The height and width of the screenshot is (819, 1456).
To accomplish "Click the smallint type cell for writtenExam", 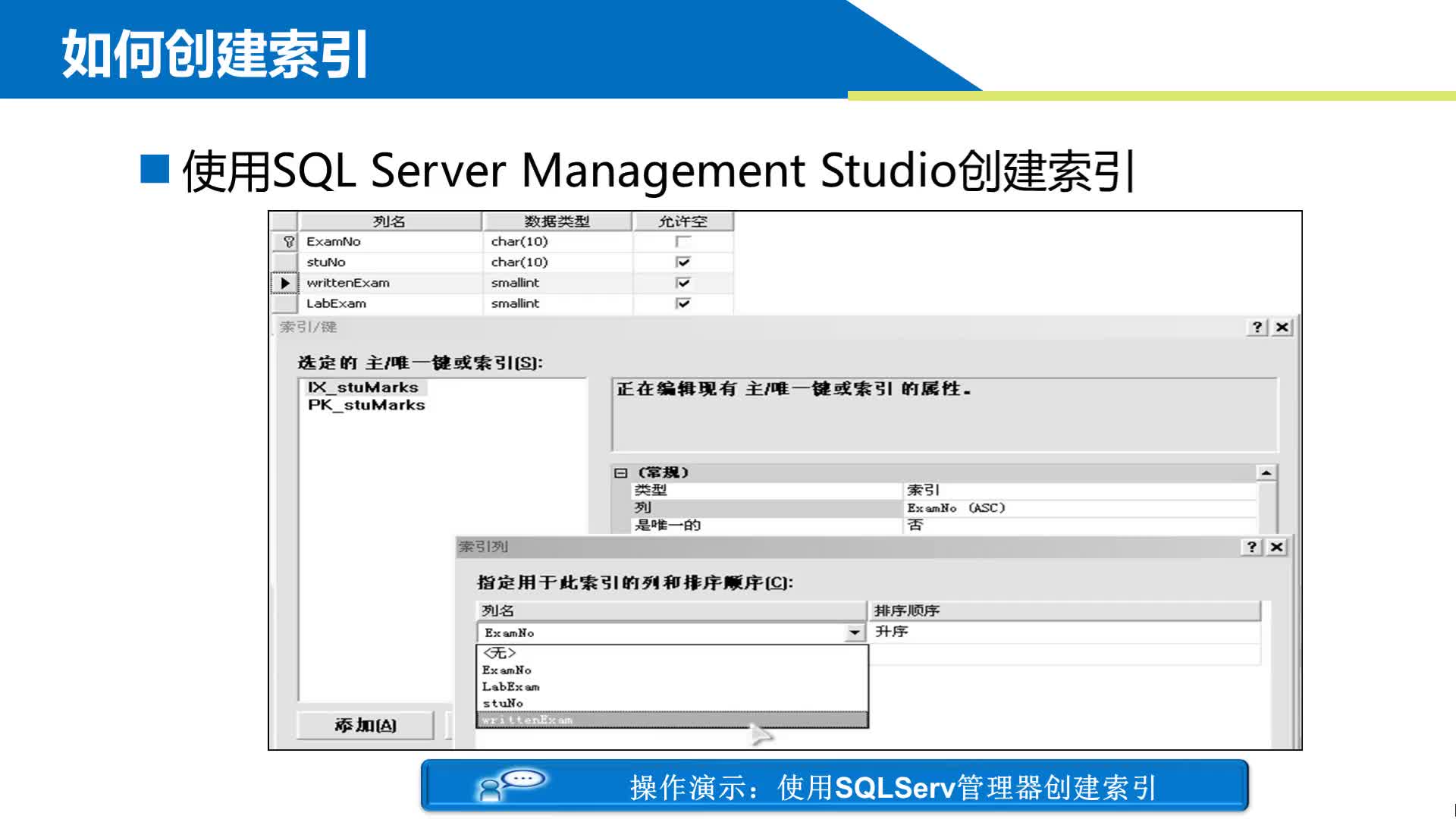I will pyautogui.click(x=557, y=283).
